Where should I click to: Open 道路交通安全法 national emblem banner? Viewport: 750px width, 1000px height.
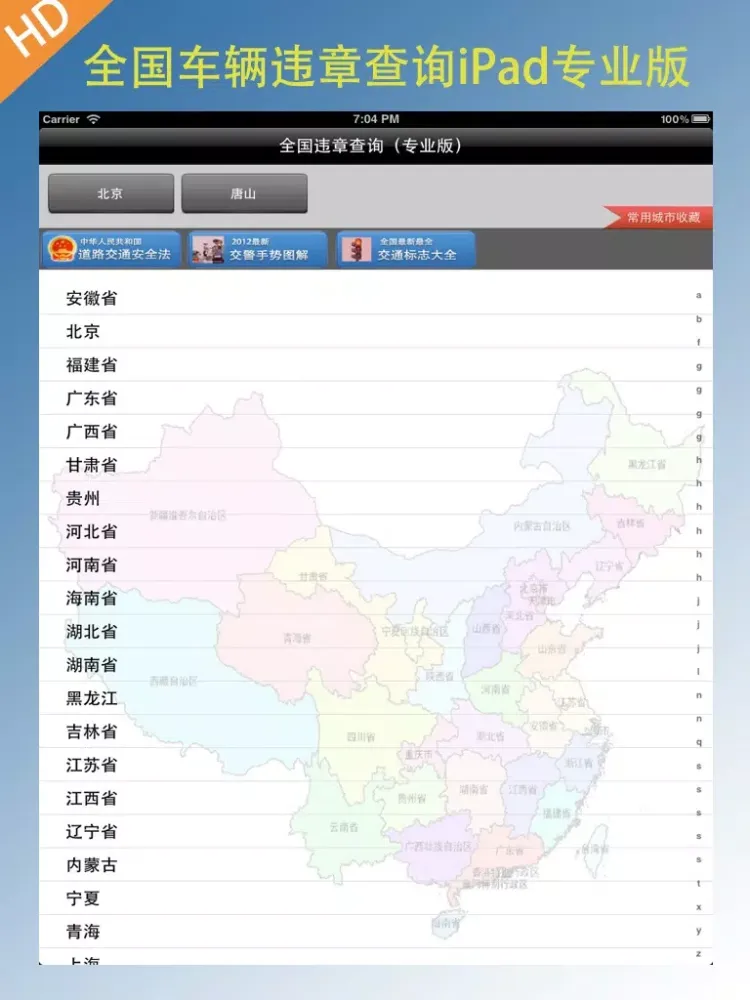tap(111, 249)
